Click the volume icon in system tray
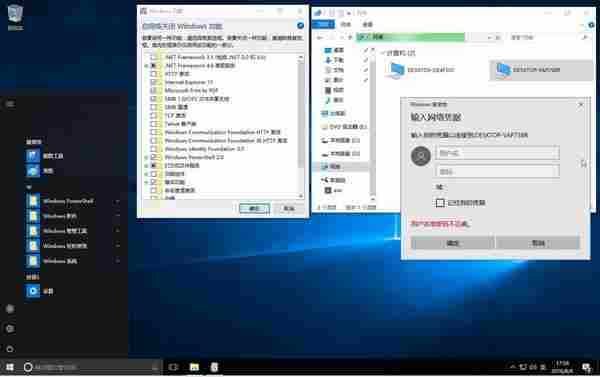 click(x=533, y=367)
